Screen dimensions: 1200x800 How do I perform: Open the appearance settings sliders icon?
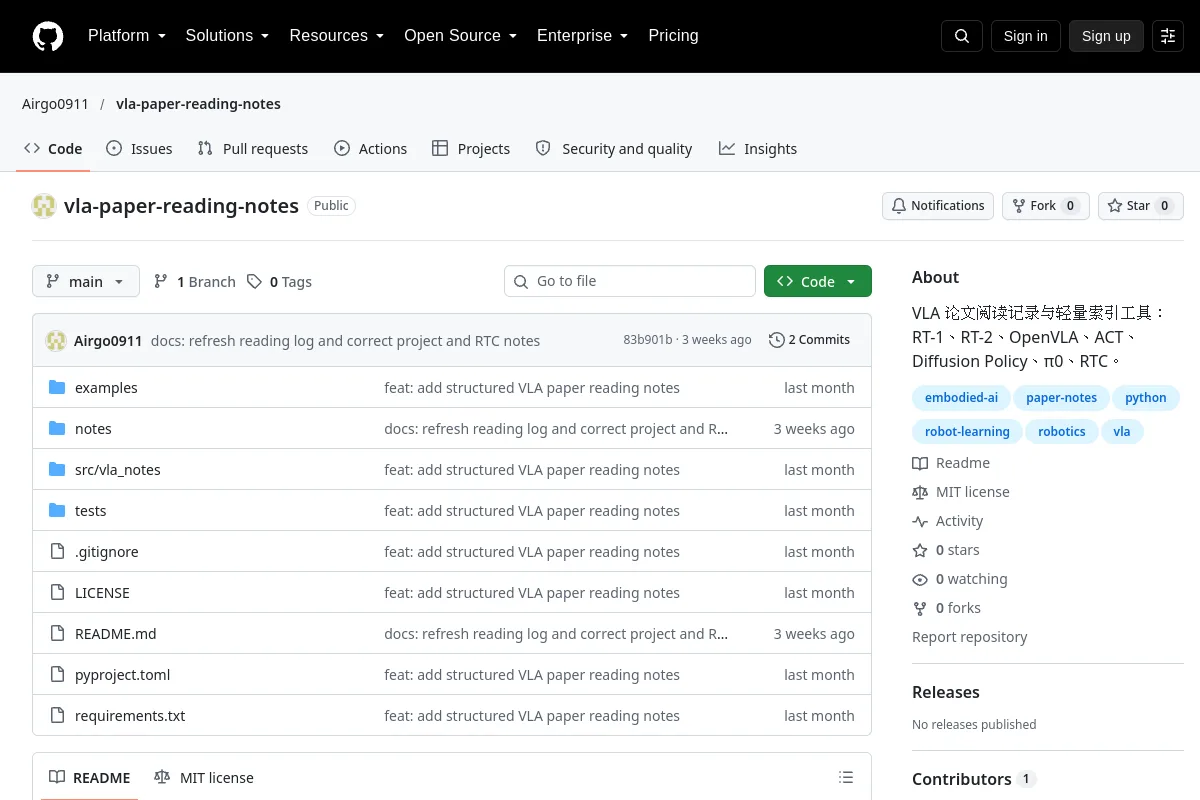1168,36
